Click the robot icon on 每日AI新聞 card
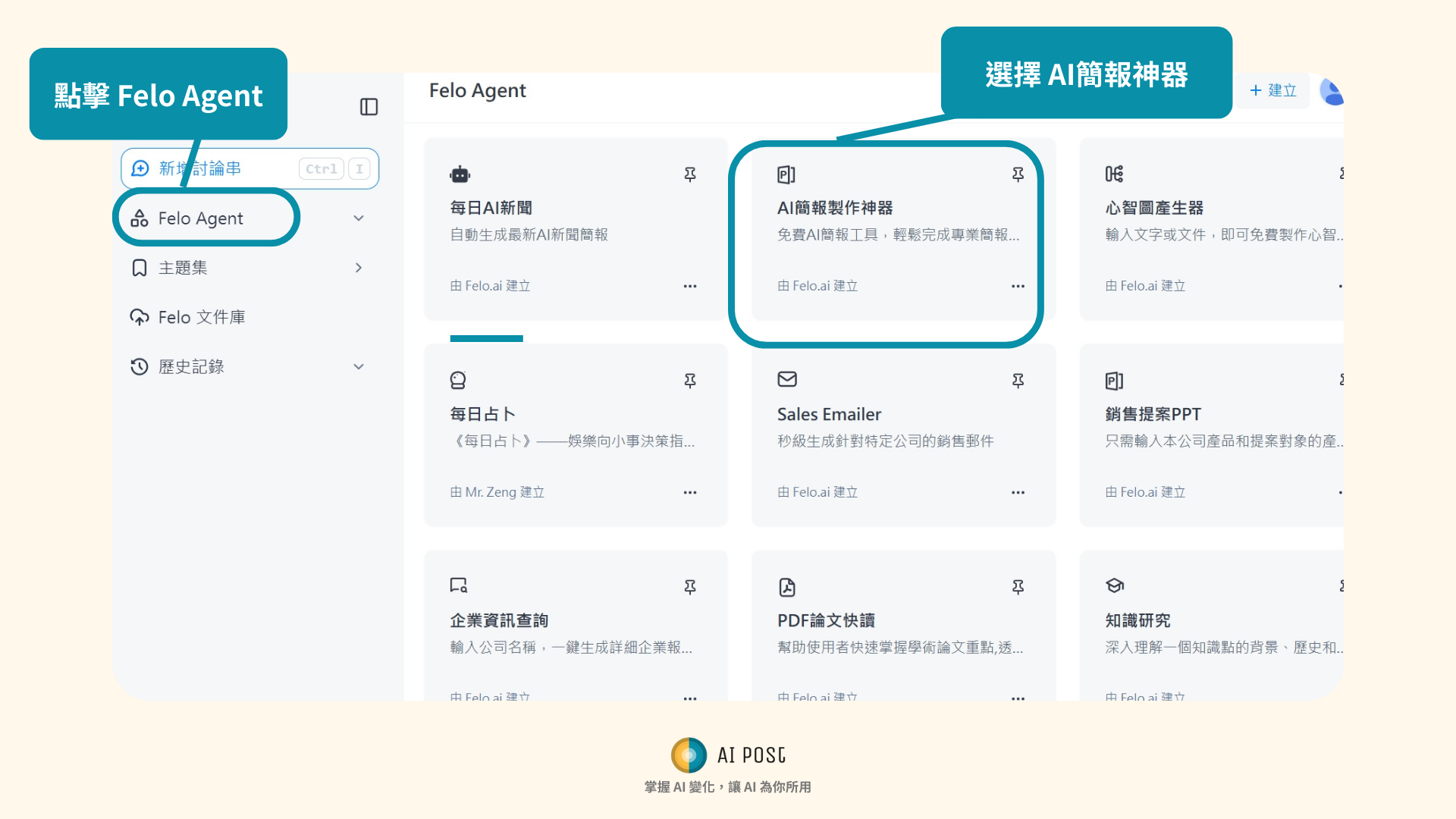 tap(460, 174)
